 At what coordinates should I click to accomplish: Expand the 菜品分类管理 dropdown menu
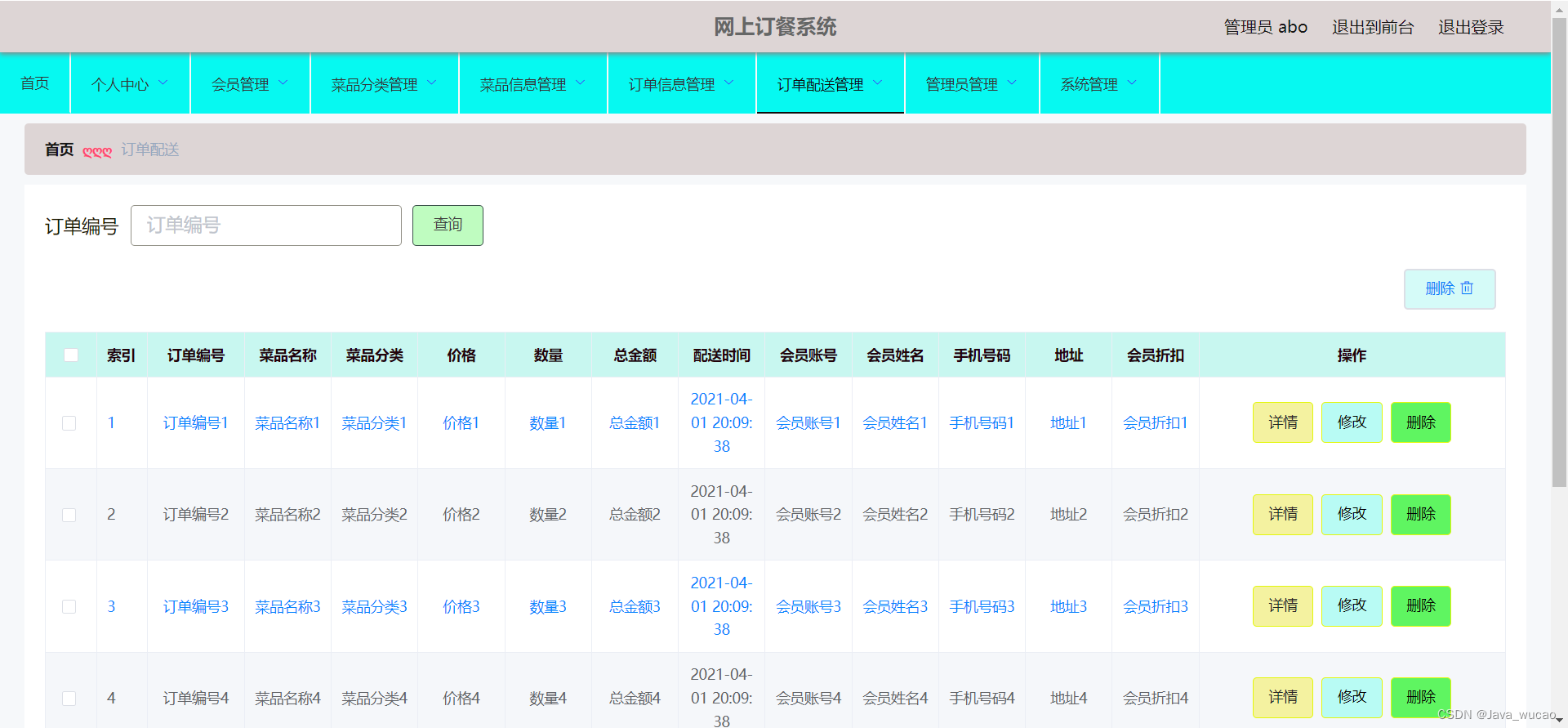click(385, 83)
